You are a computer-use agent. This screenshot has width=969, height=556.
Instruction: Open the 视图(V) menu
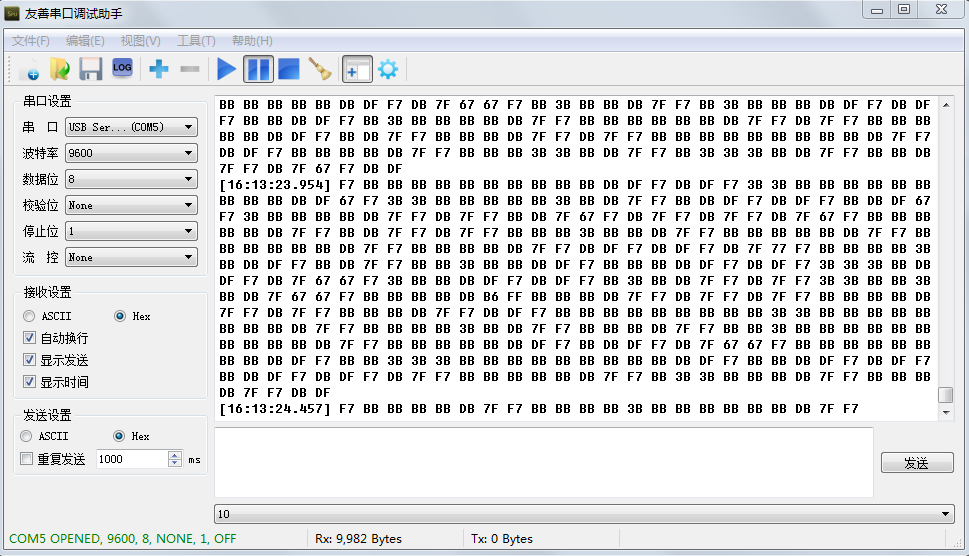click(140, 41)
